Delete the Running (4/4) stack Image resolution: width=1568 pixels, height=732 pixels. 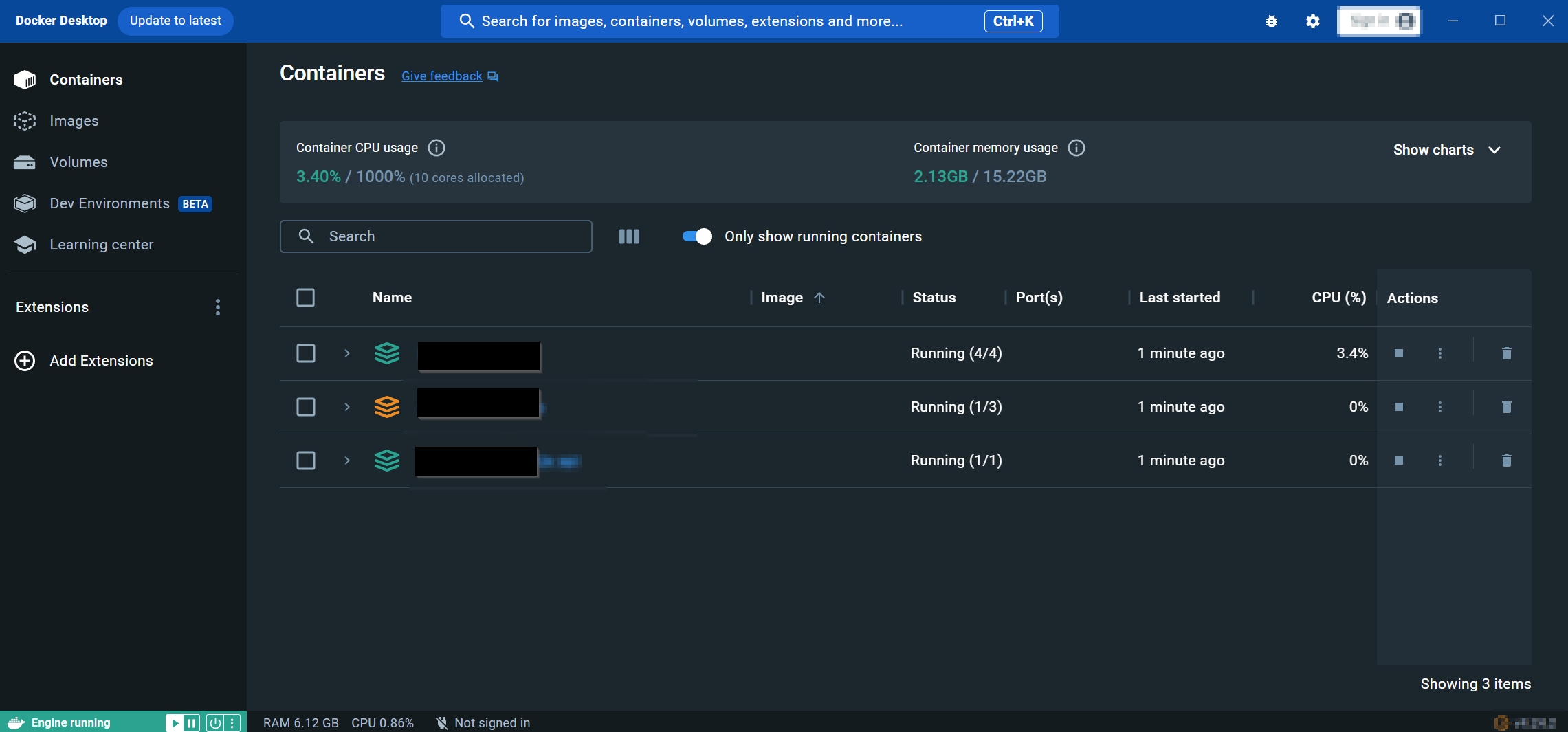[1507, 353]
